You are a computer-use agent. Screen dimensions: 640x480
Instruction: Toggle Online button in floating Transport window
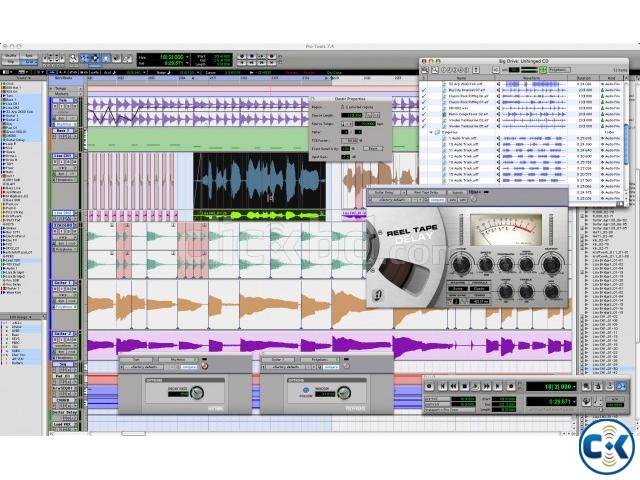pos(429,386)
